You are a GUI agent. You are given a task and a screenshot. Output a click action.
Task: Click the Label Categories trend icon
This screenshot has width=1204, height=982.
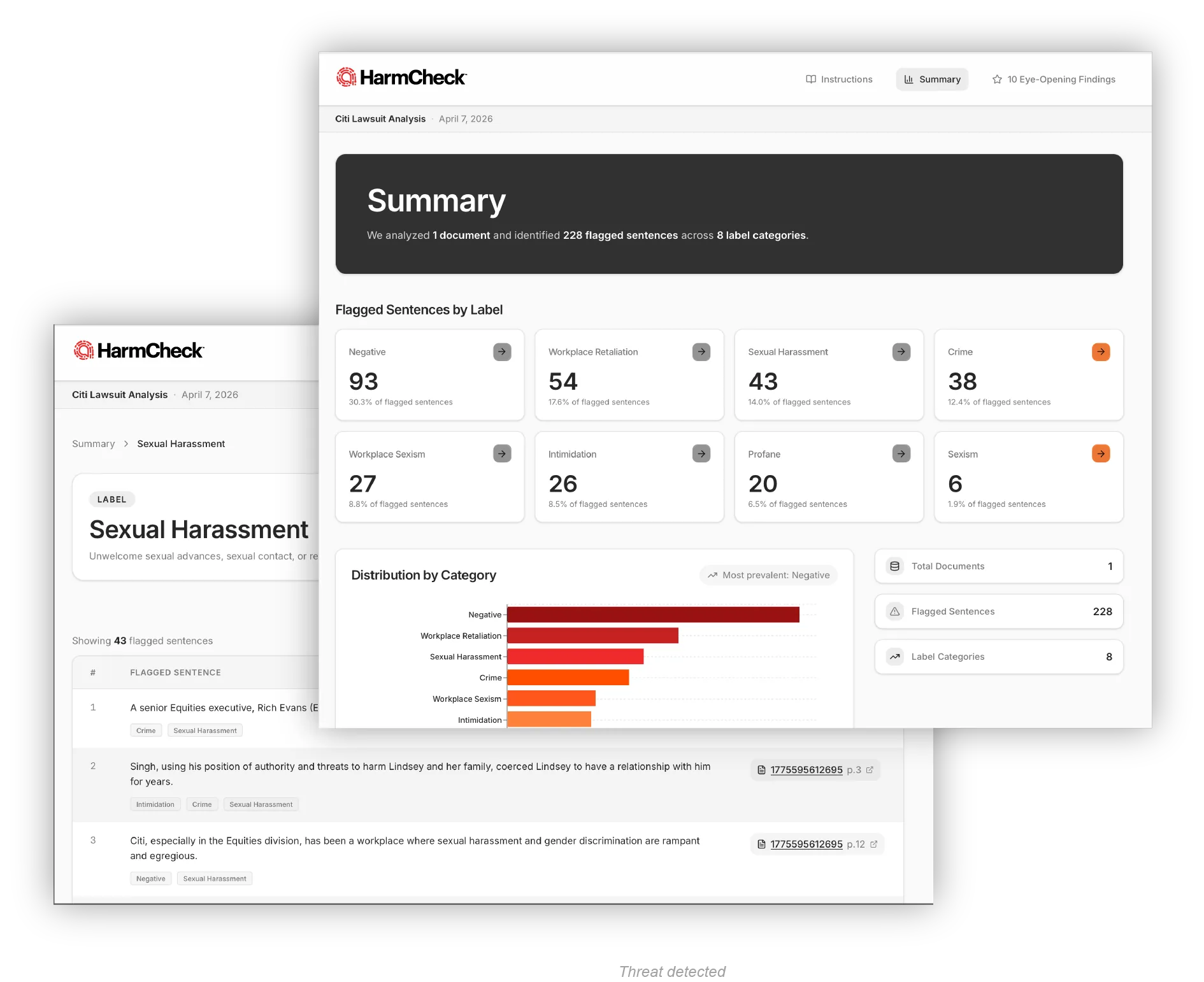[x=895, y=657]
